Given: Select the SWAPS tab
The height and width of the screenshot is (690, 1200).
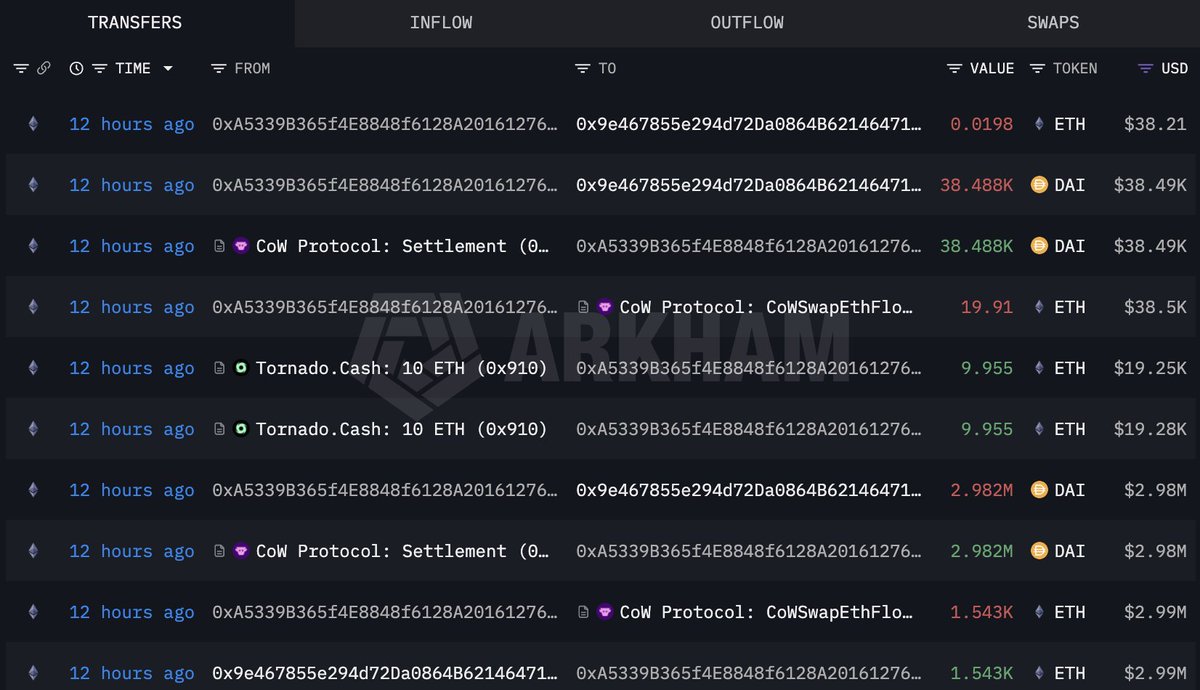Looking at the screenshot, I should (1053, 23).
